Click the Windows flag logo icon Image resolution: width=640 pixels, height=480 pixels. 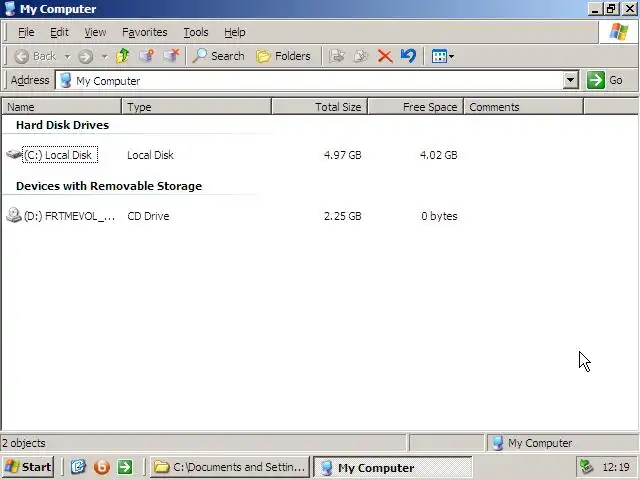pos(619,32)
